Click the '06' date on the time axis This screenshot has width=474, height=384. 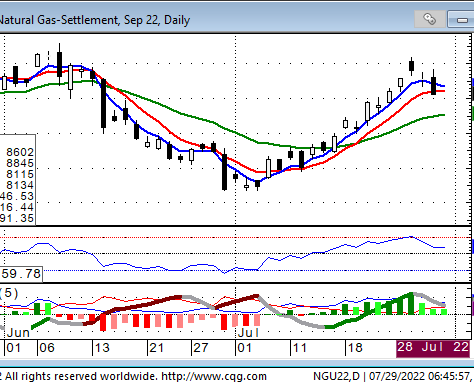47,348
